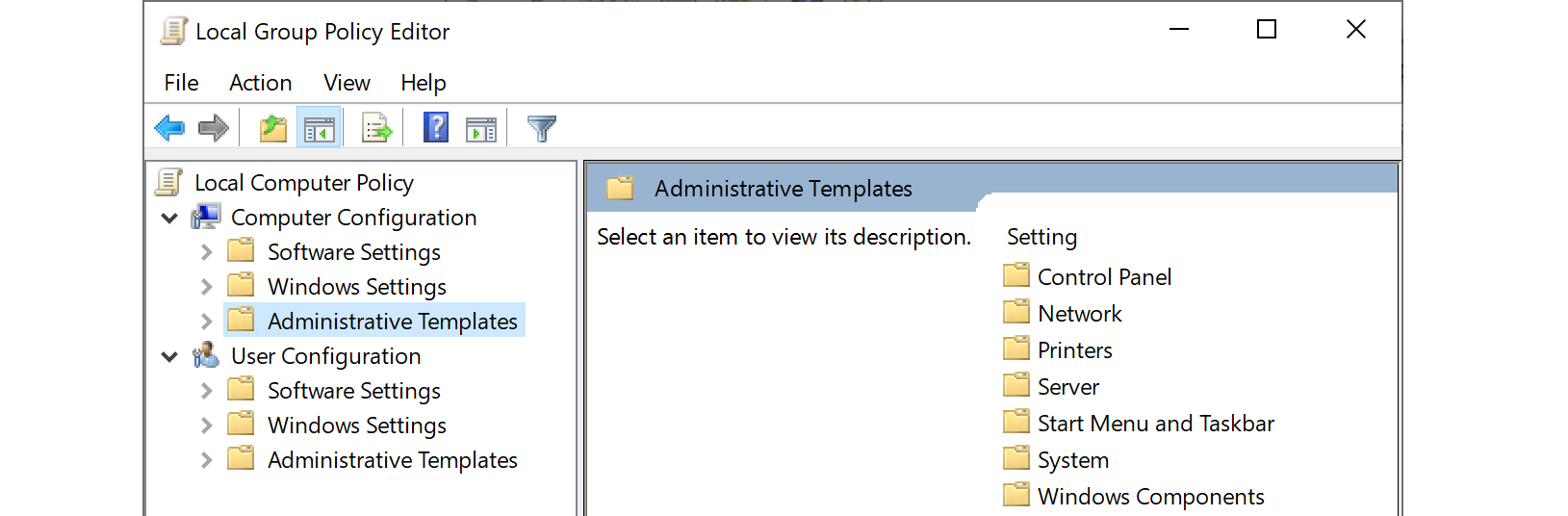
Task: Click the Setting column header
Action: click(x=1041, y=237)
